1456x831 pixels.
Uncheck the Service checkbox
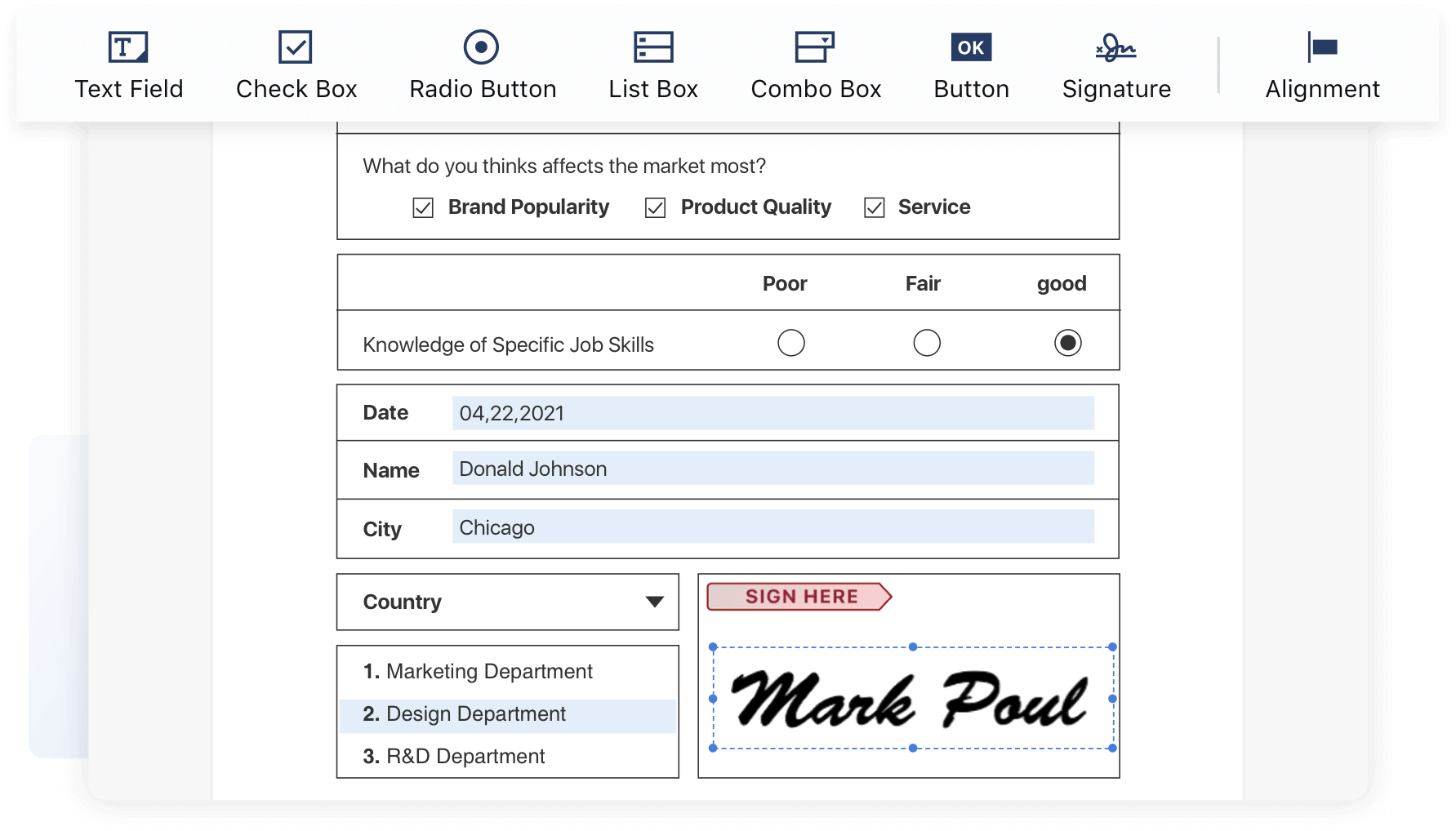pyautogui.click(x=874, y=208)
